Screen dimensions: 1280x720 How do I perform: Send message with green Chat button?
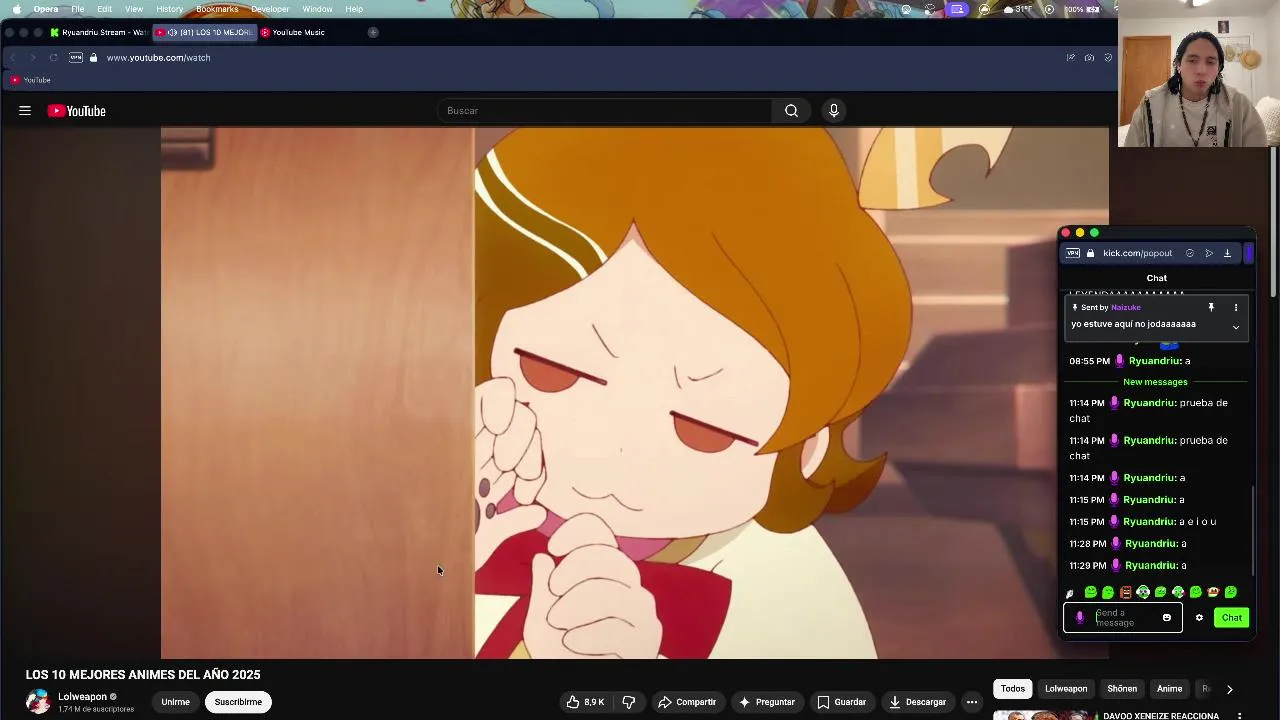[1232, 618]
